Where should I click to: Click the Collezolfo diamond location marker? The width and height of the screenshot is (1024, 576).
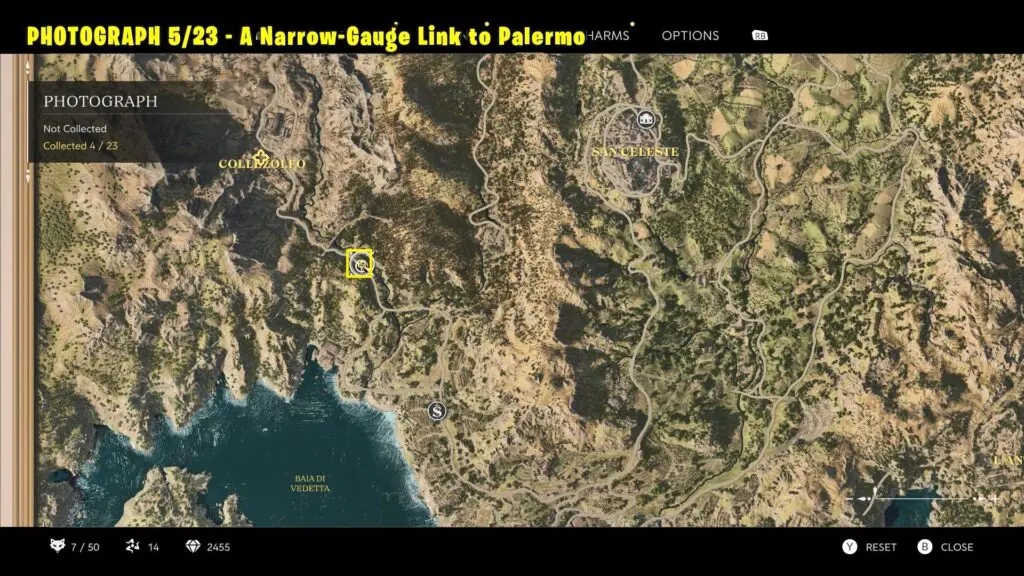click(x=261, y=155)
